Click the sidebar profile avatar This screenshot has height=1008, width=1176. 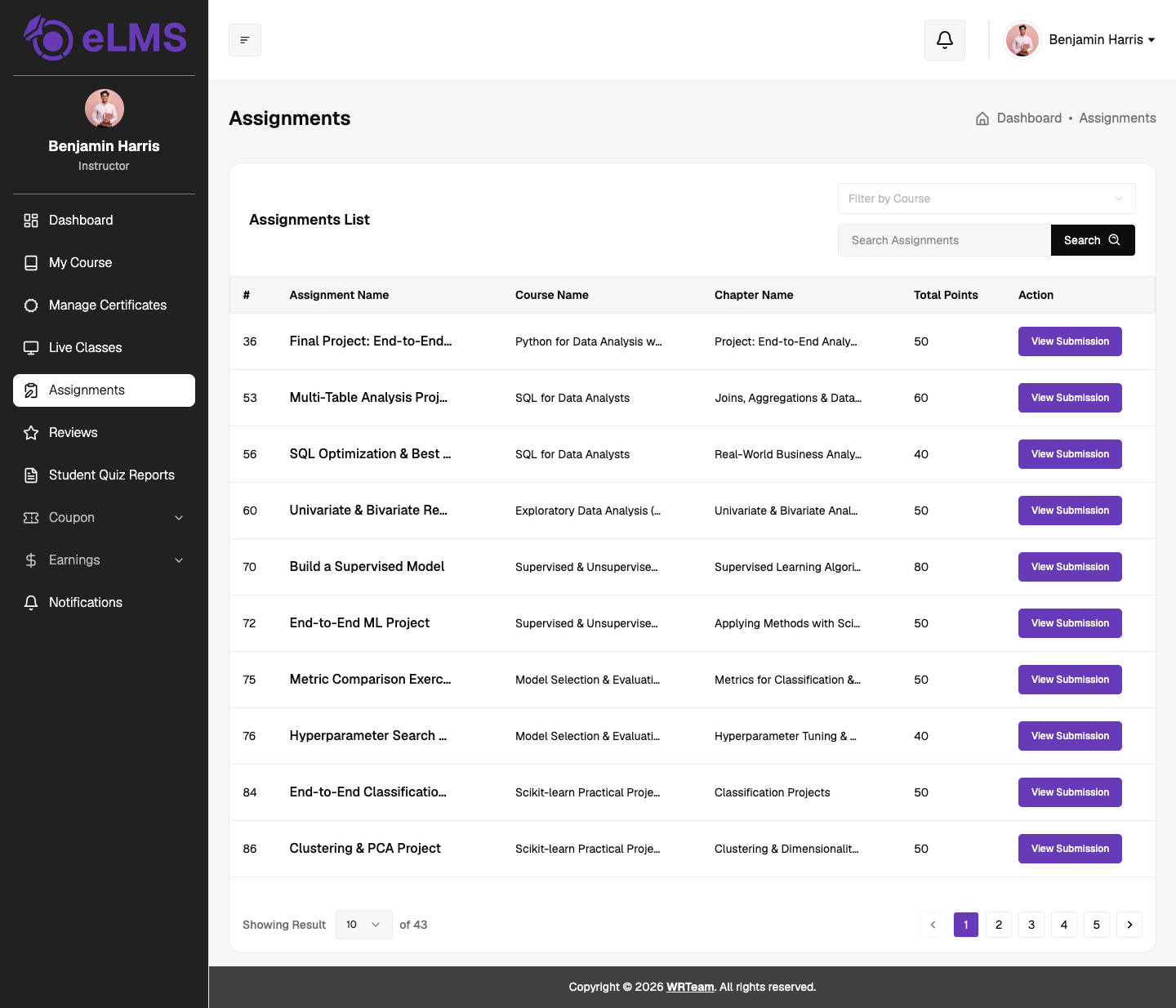(x=105, y=109)
